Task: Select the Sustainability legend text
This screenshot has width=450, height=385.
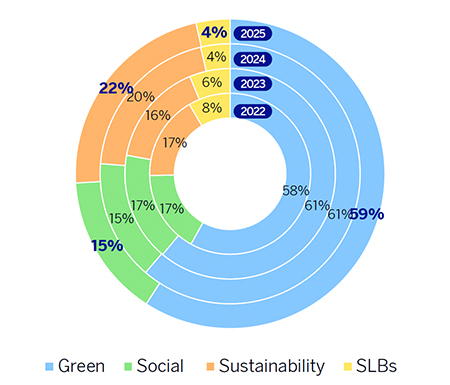Action: point(272,367)
